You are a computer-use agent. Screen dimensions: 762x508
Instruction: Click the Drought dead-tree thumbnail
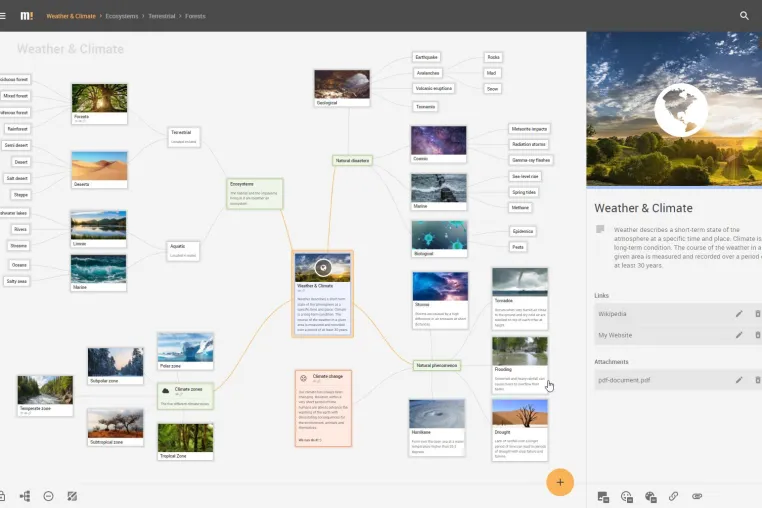pyautogui.click(x=520, y=414)
